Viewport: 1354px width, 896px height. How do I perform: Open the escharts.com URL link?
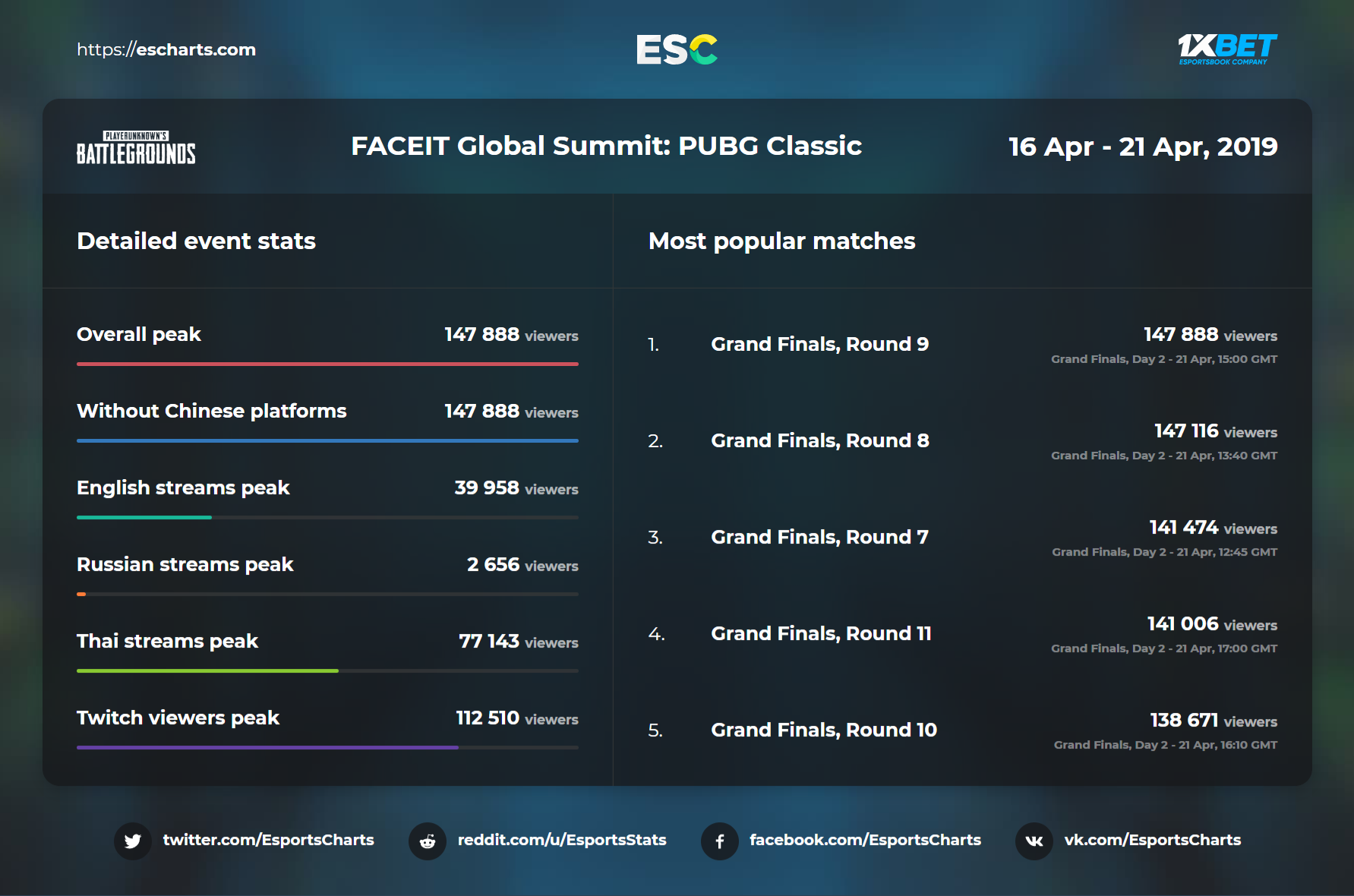pyautogui.click(x=166, y=50)
